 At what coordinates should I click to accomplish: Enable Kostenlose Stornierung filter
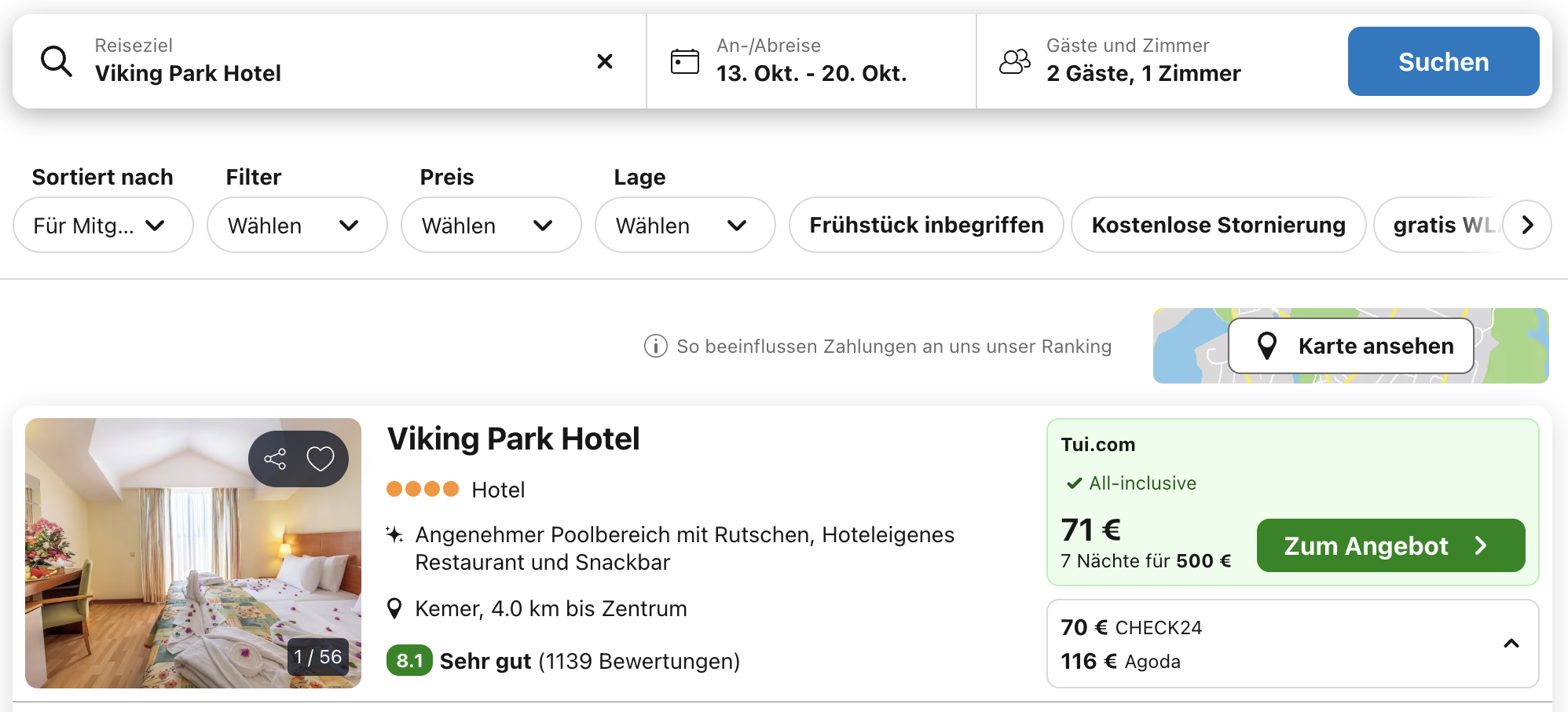click(x=1218, y=226)
